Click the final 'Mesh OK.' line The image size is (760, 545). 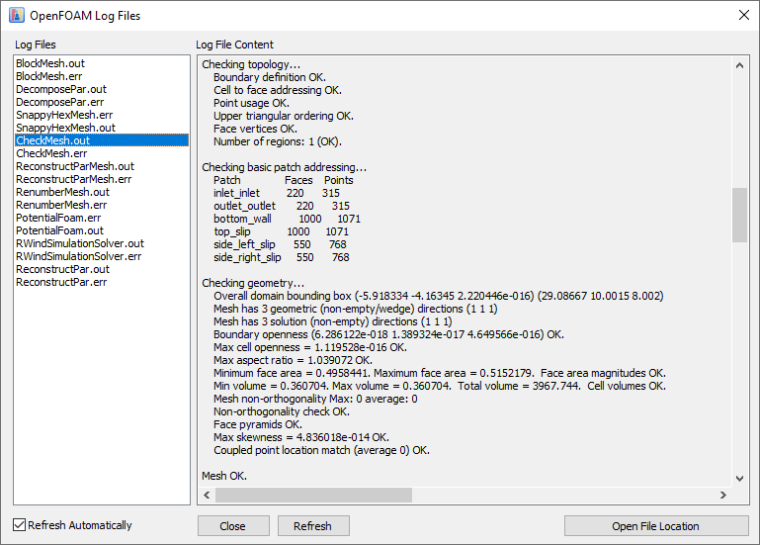224,476
